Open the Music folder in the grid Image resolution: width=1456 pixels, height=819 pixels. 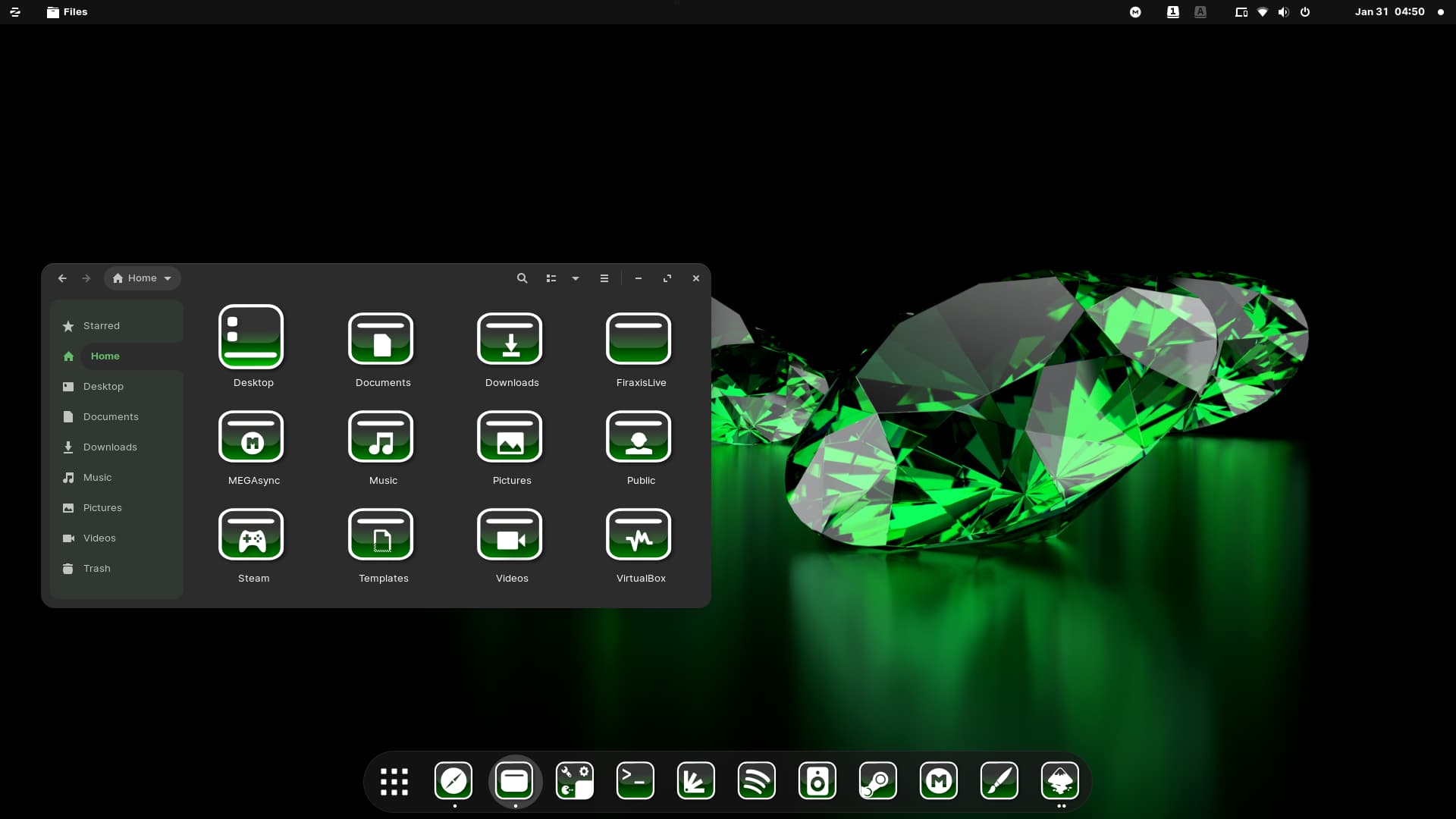[381, 436]
